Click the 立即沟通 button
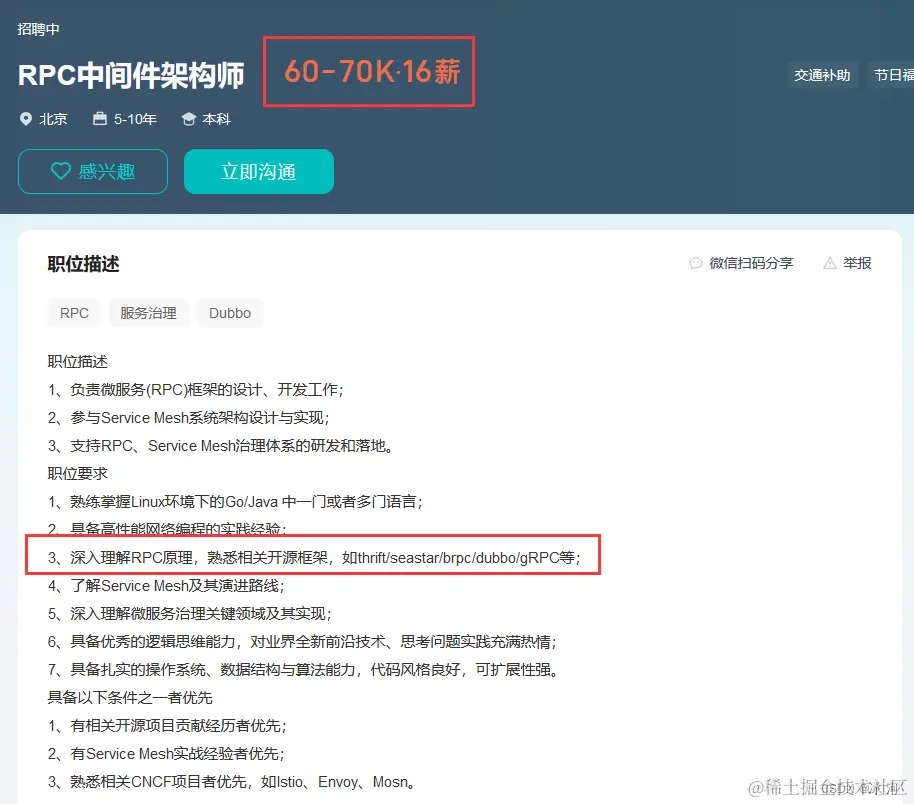 click(258, 171)
